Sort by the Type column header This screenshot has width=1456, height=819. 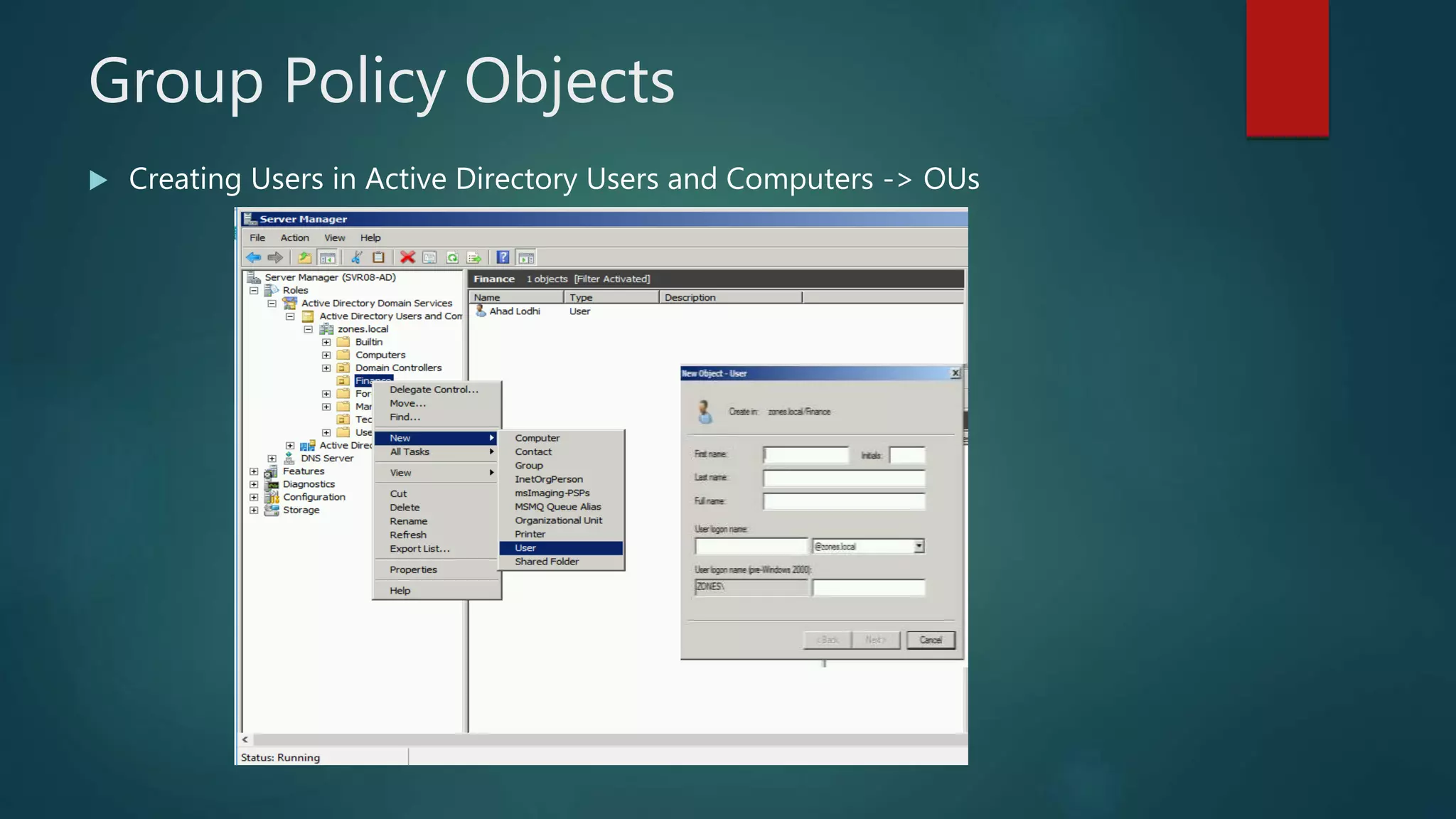click(x=611, y=297)
